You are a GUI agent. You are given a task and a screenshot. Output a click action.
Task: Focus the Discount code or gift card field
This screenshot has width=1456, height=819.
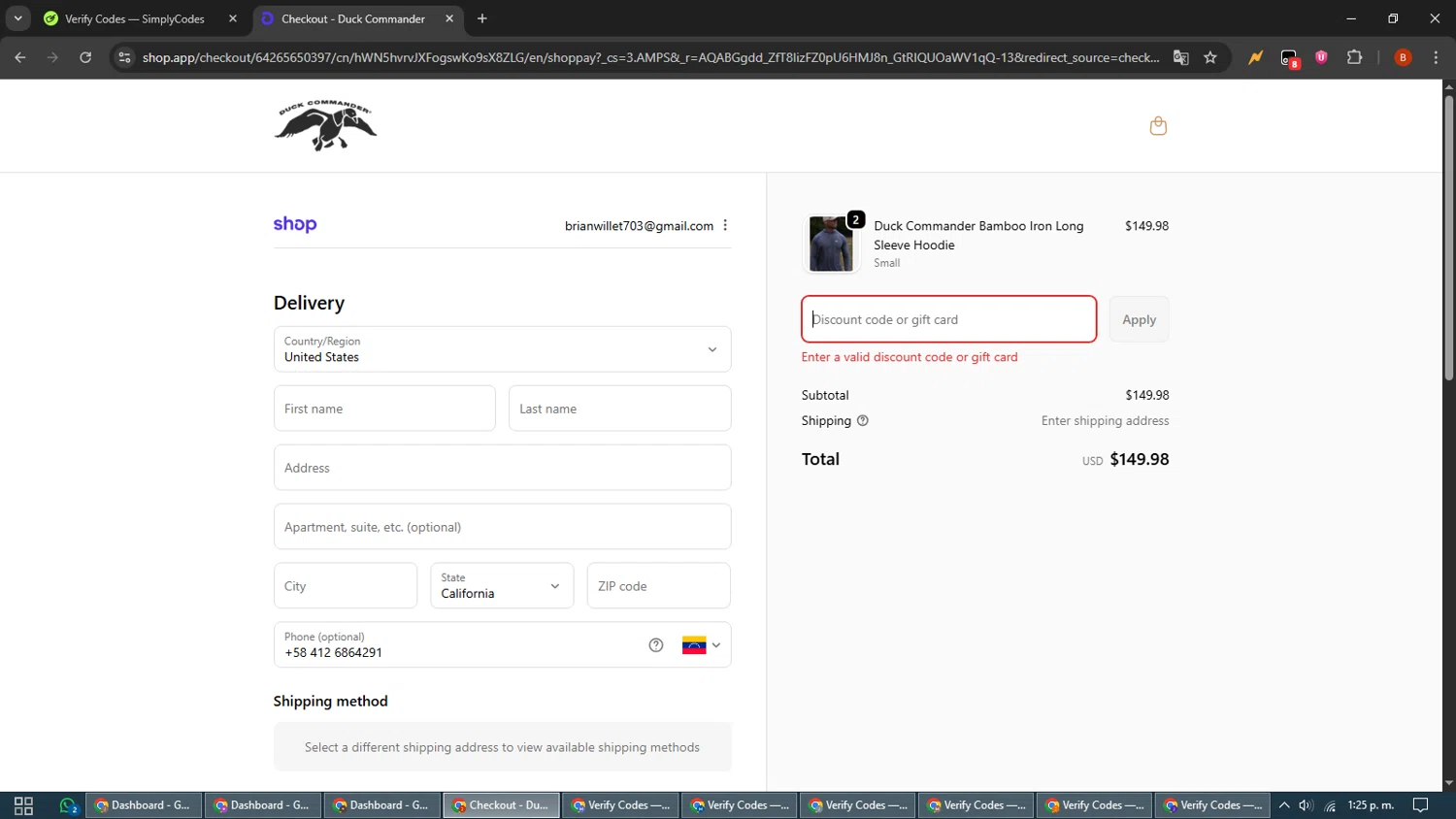[x=948, y=319]
